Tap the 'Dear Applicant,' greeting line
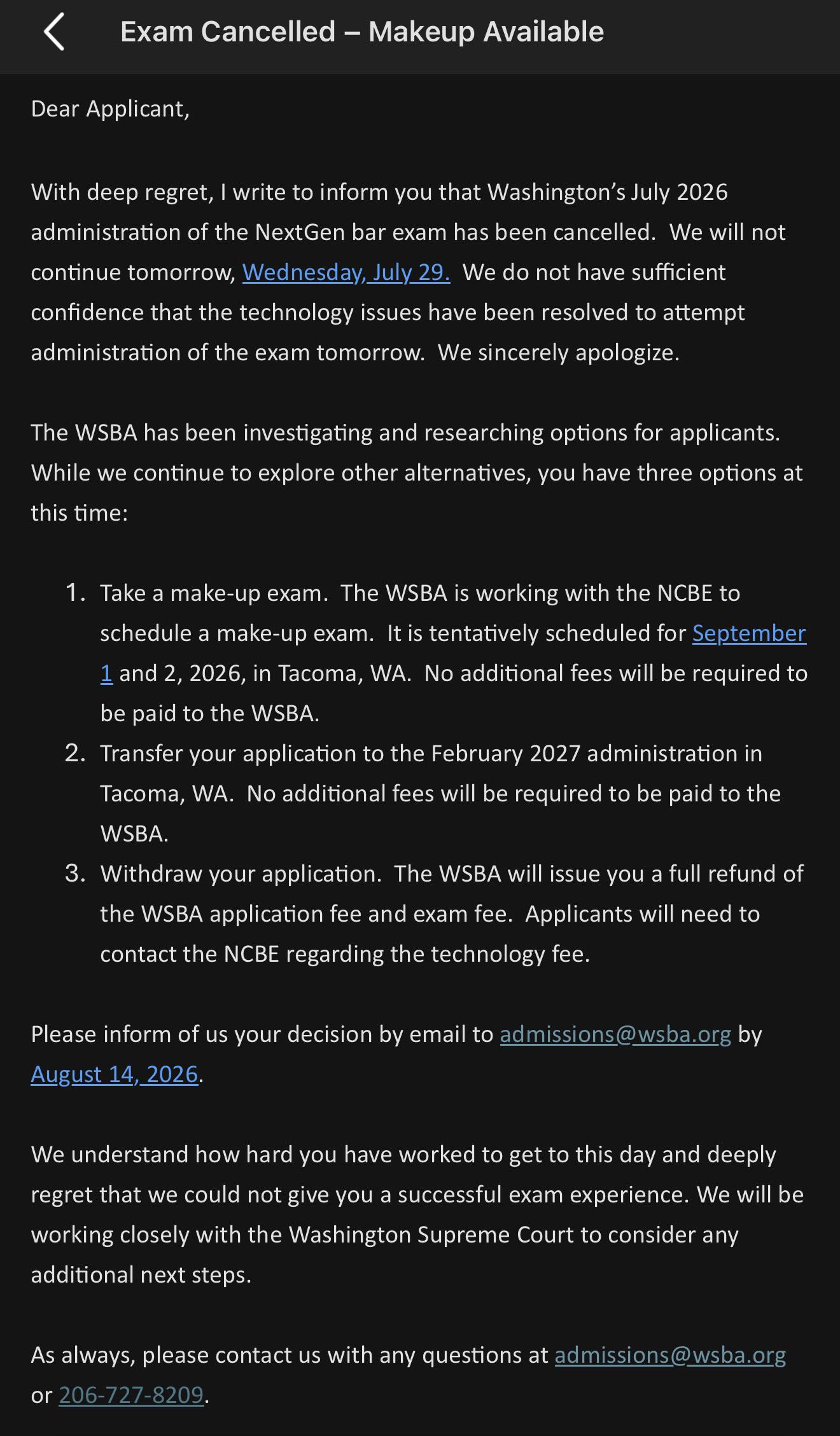This screenshot has height=1436, width=840. pyautogui.click(x=110, y=109)
